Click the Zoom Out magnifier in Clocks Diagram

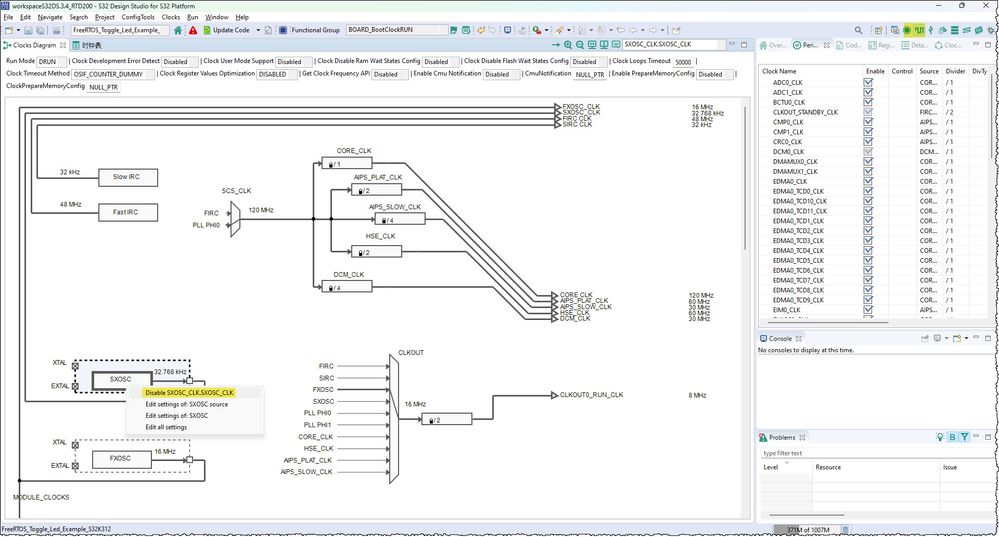click(x=580, y=45)
